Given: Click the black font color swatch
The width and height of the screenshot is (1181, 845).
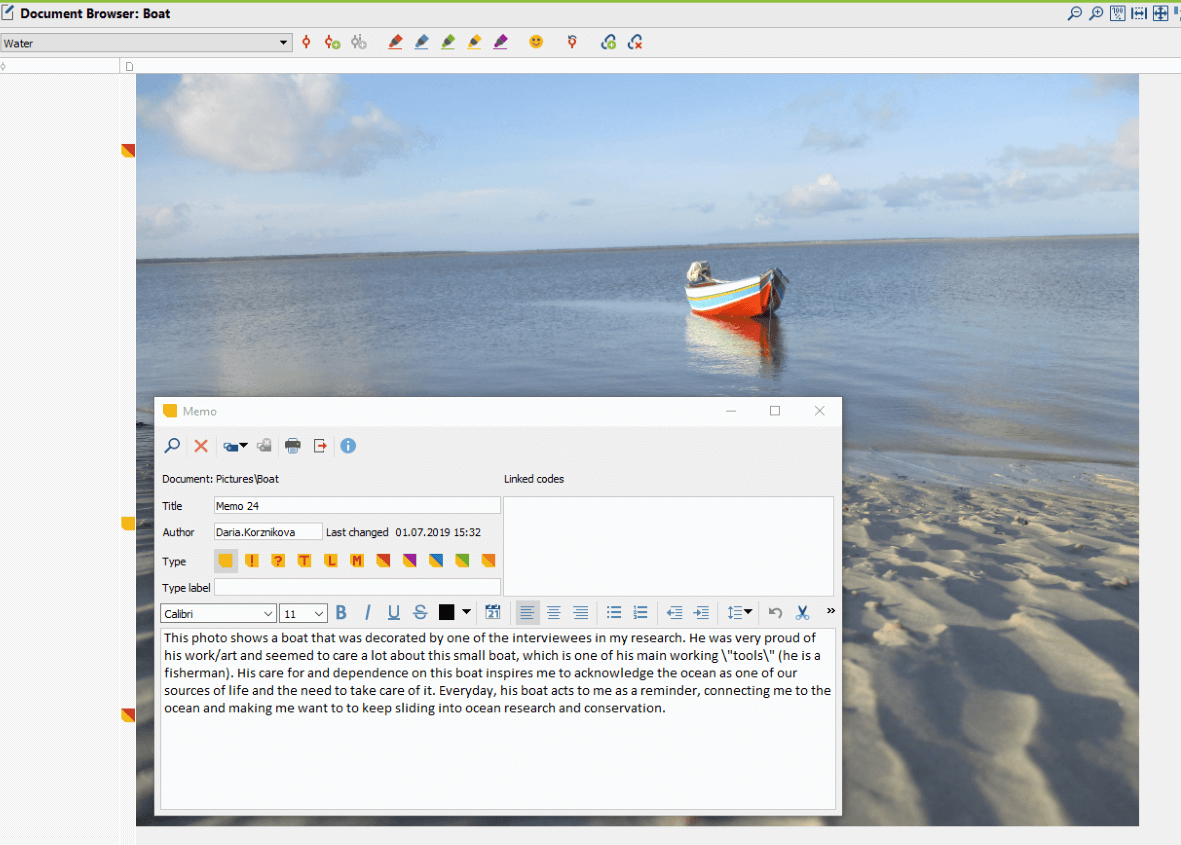Looking at the screenshot, I should [x=447, y=612].
